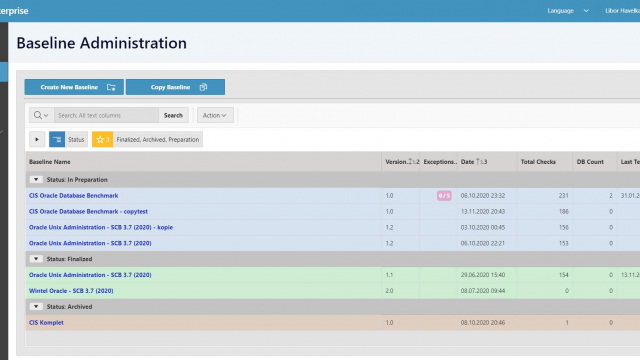
Task: Focus the Search: All text columns field
Action: pos(106,116)
